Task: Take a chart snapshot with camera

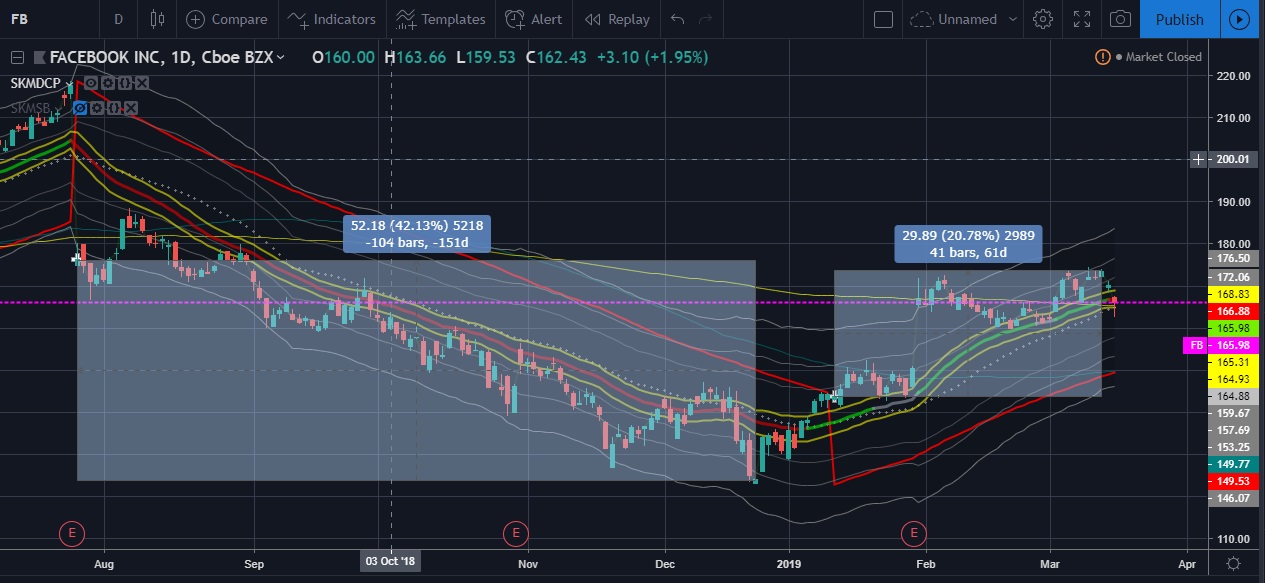Action: (1121, 19)
